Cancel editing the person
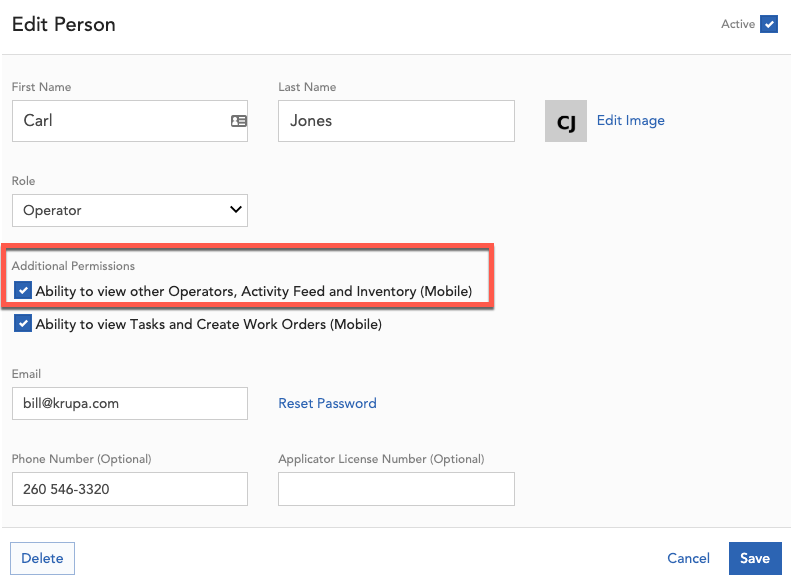This screenshot has height=586, width=791. (688, 558)
